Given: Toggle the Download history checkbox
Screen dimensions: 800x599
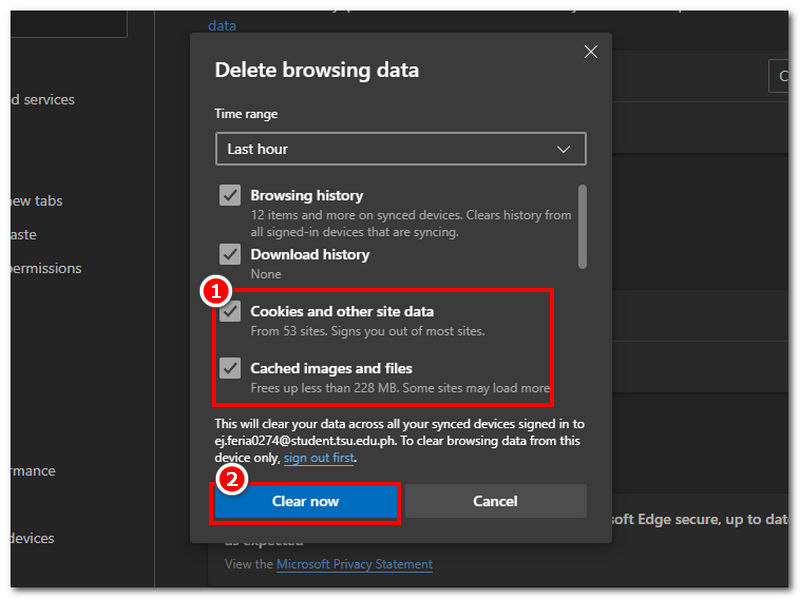Looking at the screenshot, I should 230,255.
